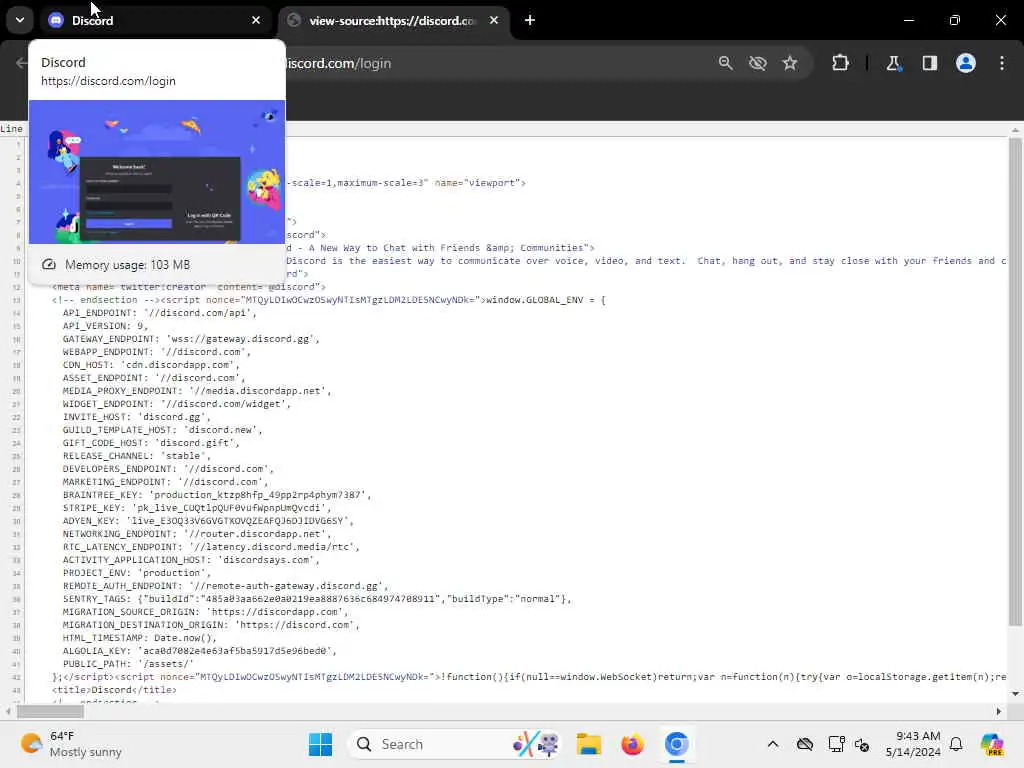Viewport: 1024px width, 768px height.
Task: Expand the system tray hidden icons chevron
Action: point(773,744)
